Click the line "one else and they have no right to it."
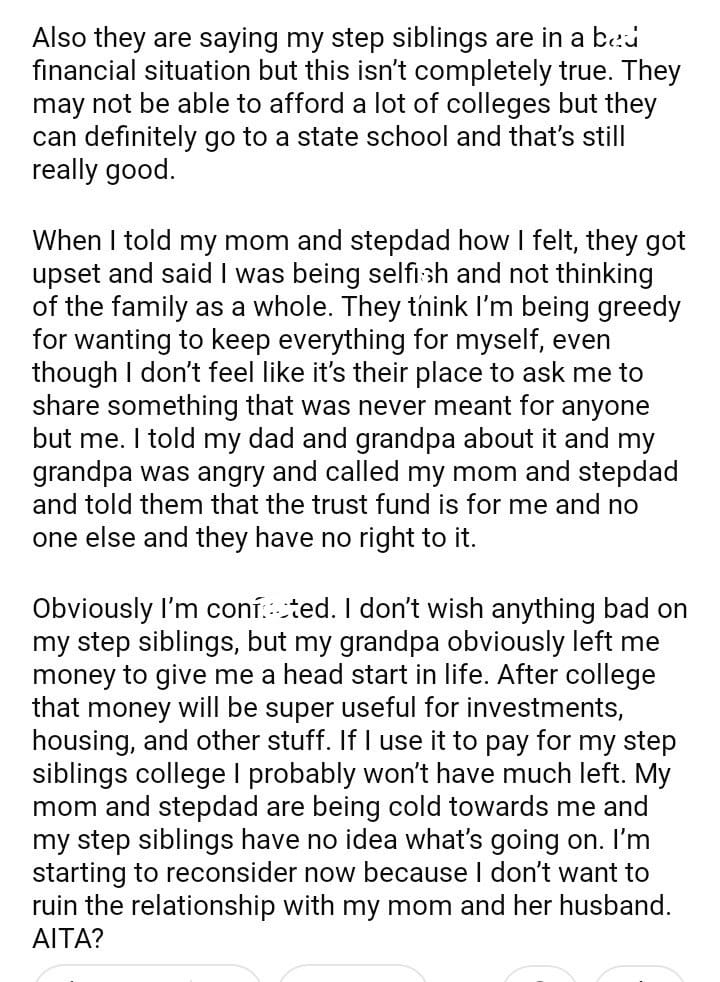Image resolution: width=720 pixels, height=982 pixels. coord(255,537)
